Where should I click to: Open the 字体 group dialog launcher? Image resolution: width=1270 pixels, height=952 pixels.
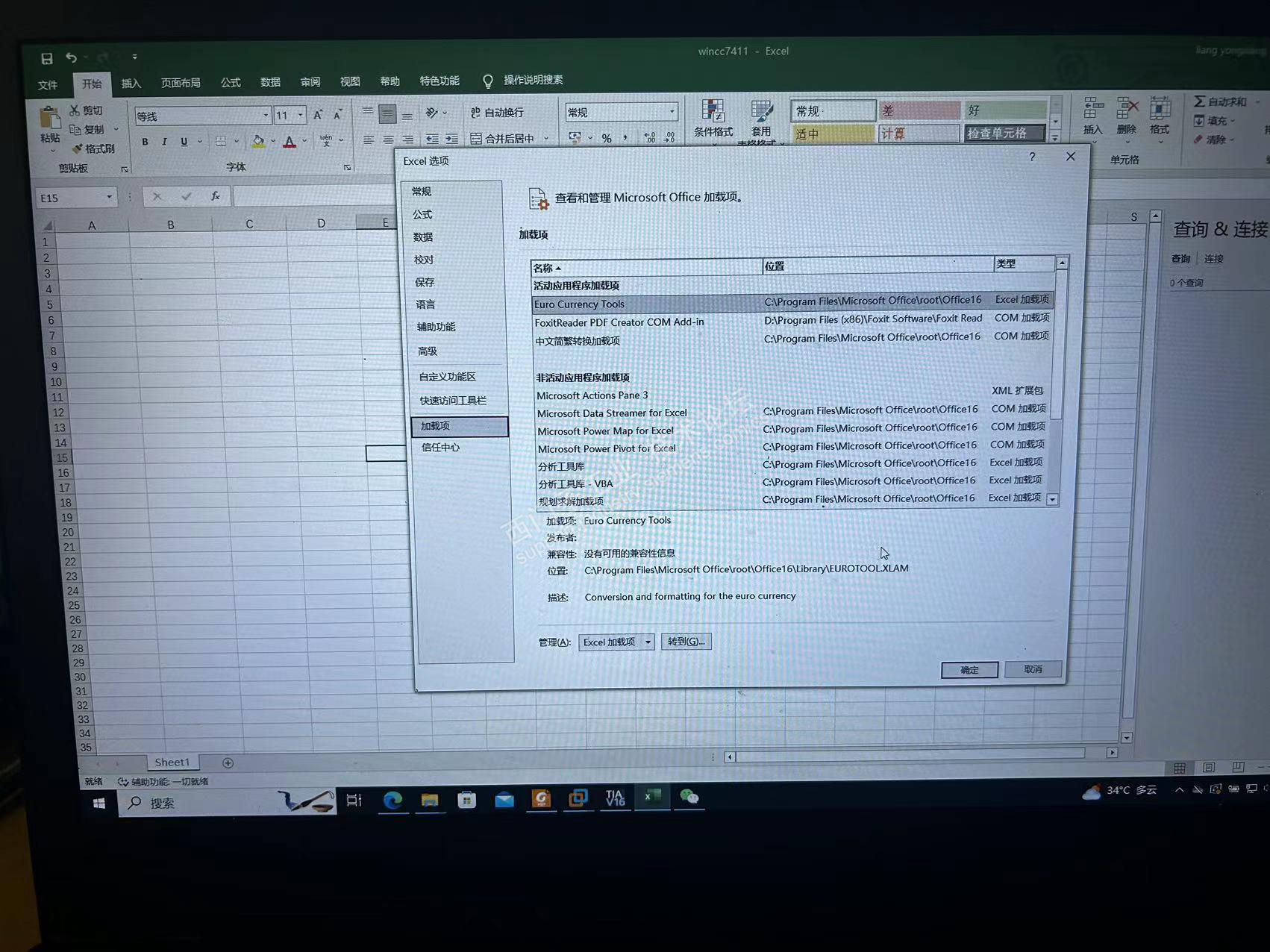coord(347,168)
